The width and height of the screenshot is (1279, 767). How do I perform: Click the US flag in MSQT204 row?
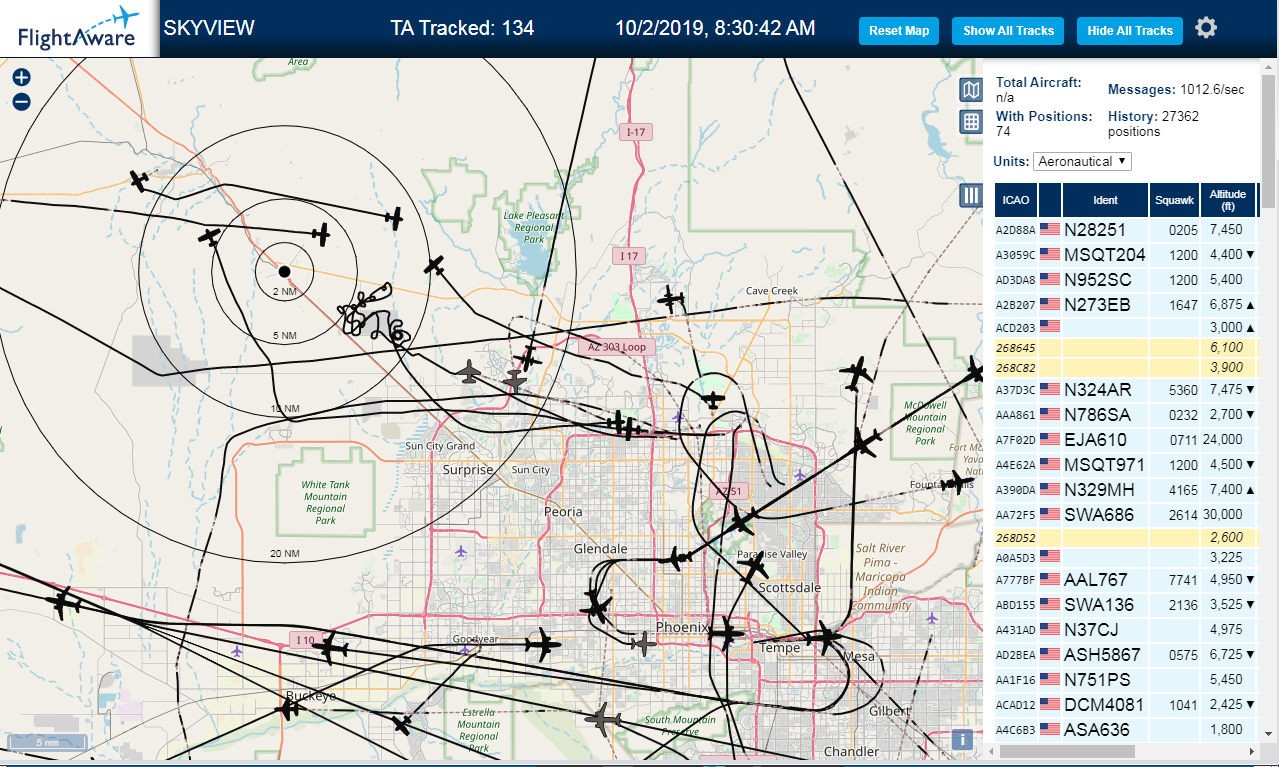click(1050, 254)
